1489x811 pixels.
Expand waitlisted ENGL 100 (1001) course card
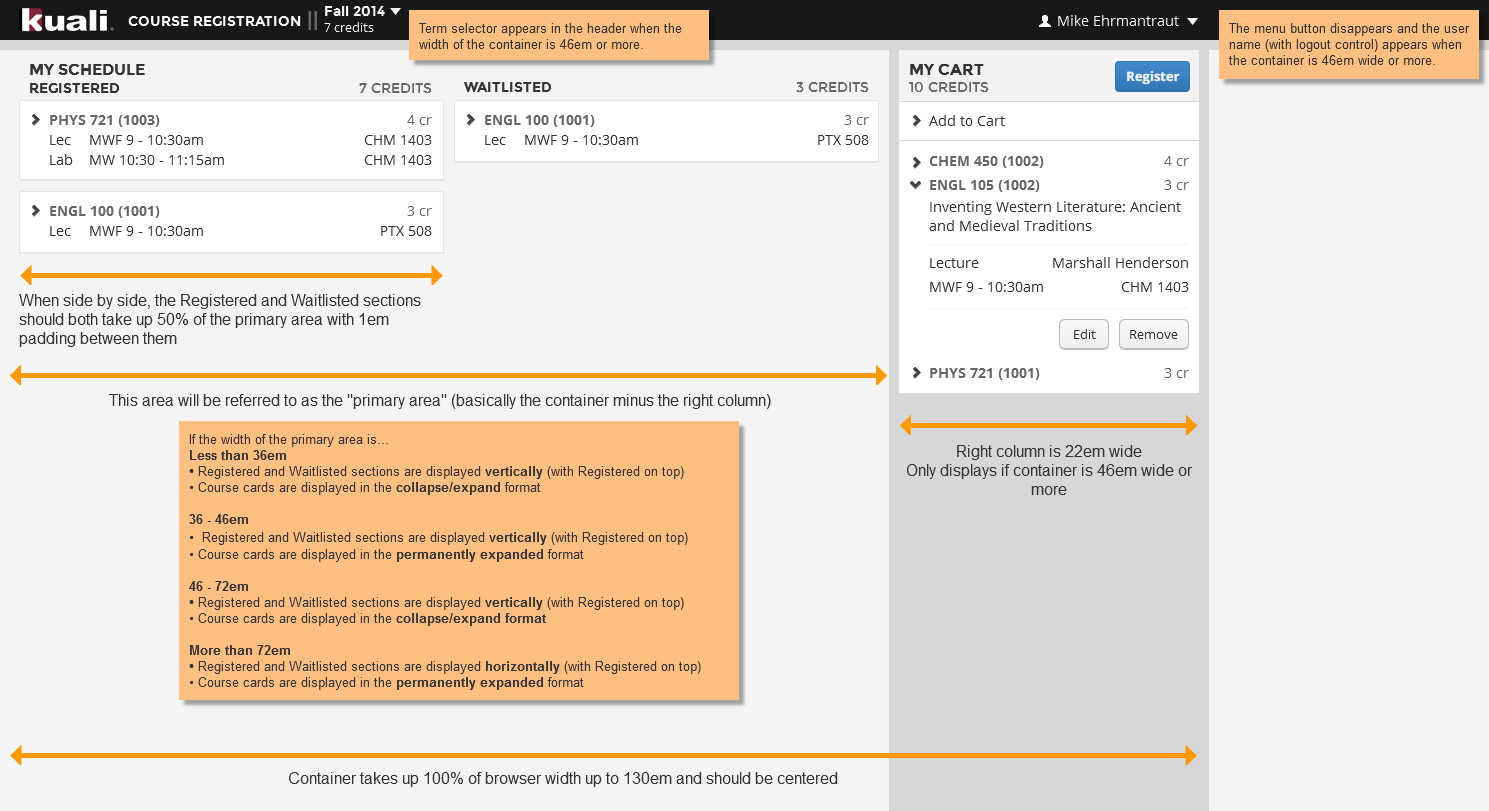471,120
